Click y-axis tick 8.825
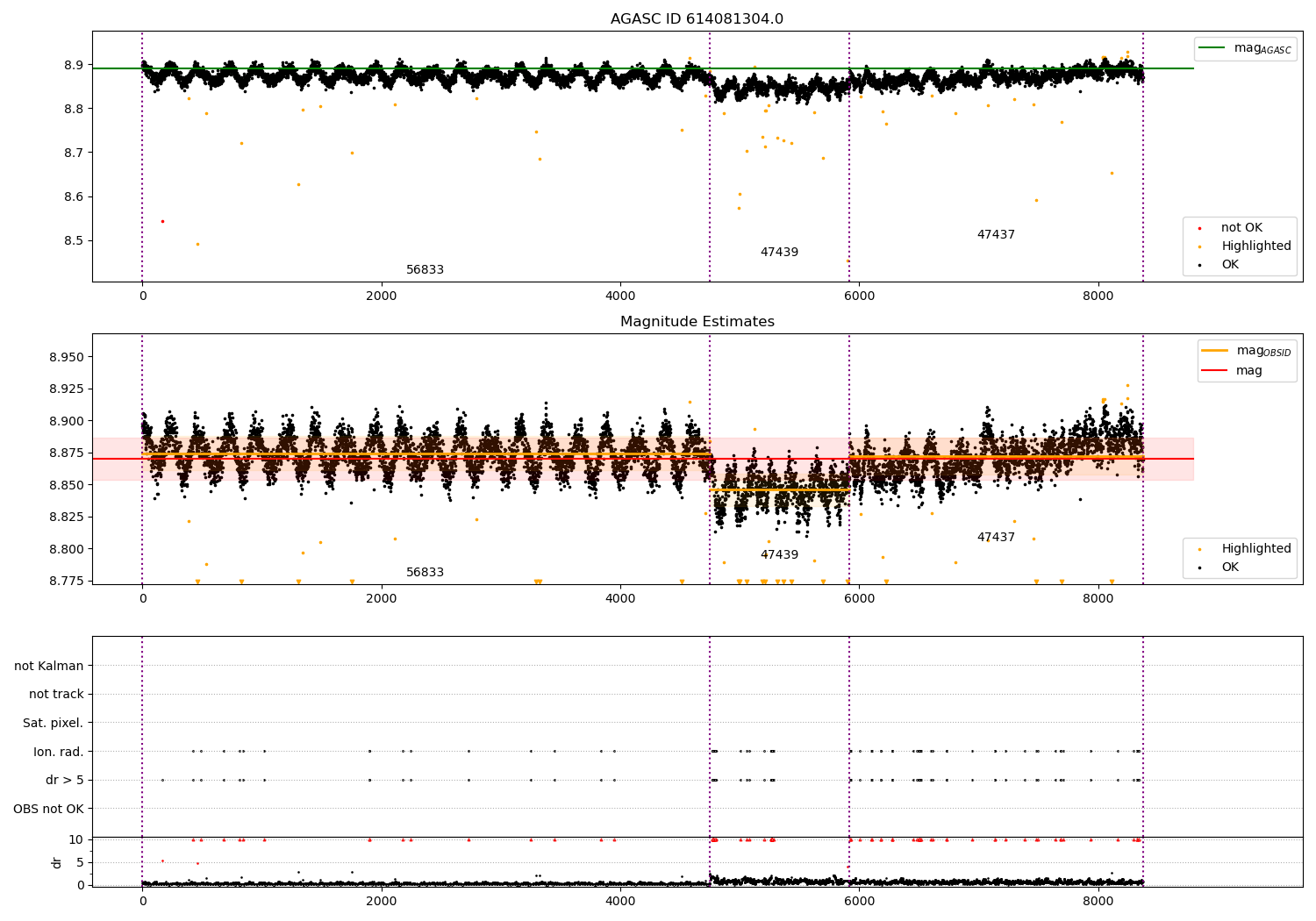Image resolution: width=1316 pixels, height=921 pixels. click(x=66, y=518)
